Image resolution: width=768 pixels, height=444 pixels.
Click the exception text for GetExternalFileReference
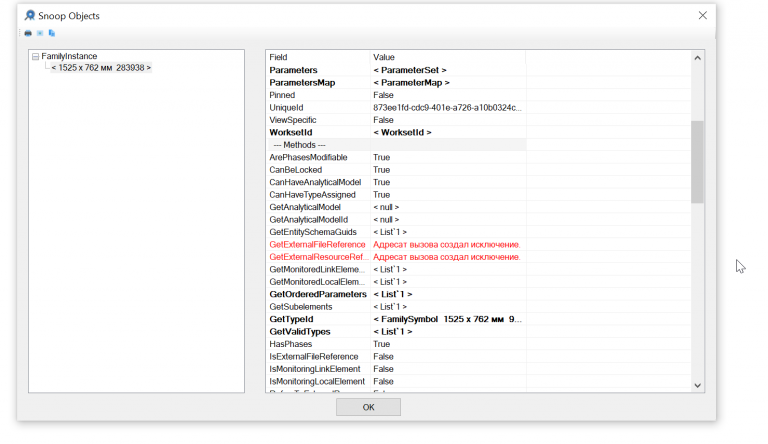tap(446, 245)
